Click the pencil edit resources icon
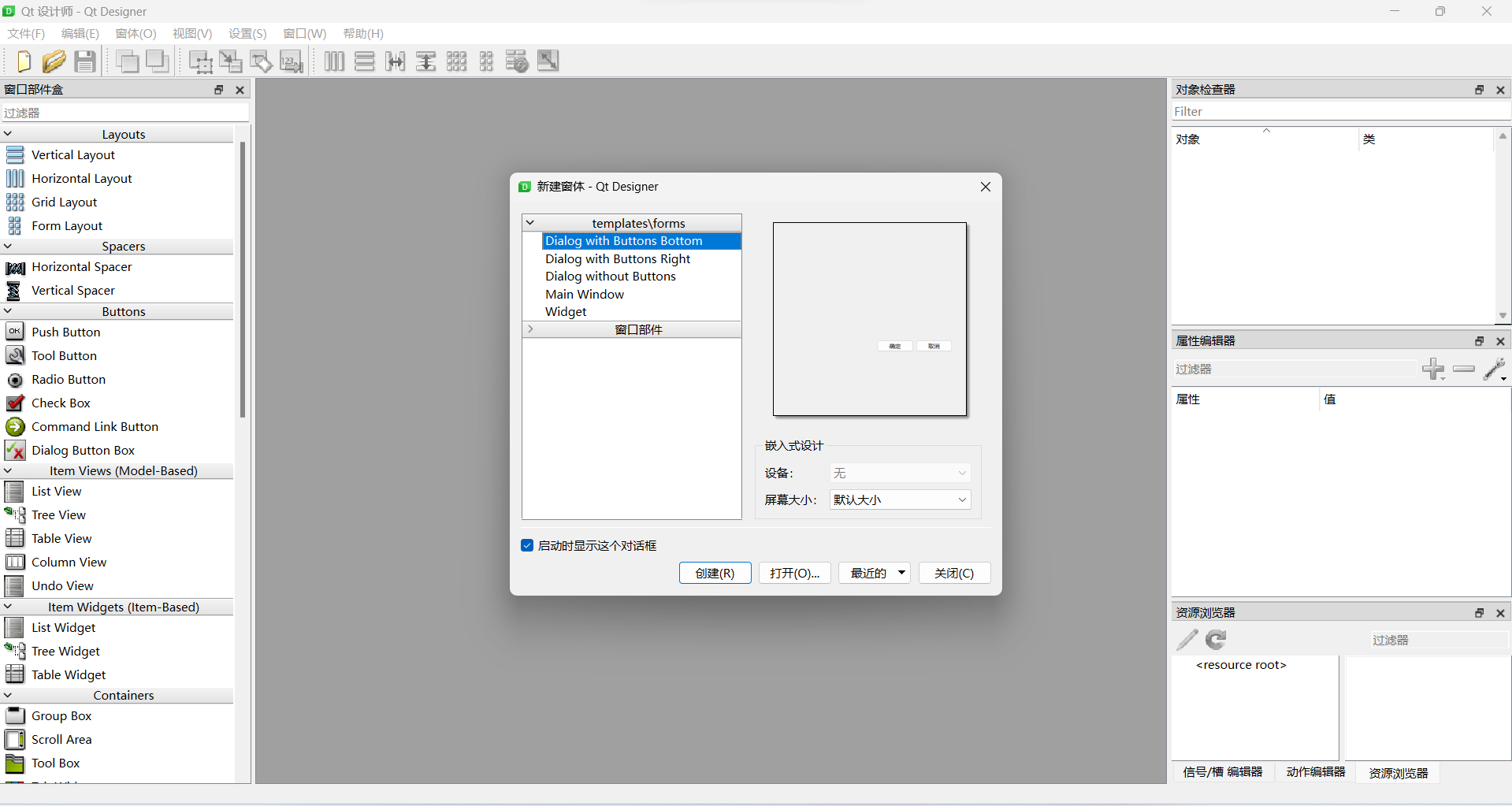 1187,640
